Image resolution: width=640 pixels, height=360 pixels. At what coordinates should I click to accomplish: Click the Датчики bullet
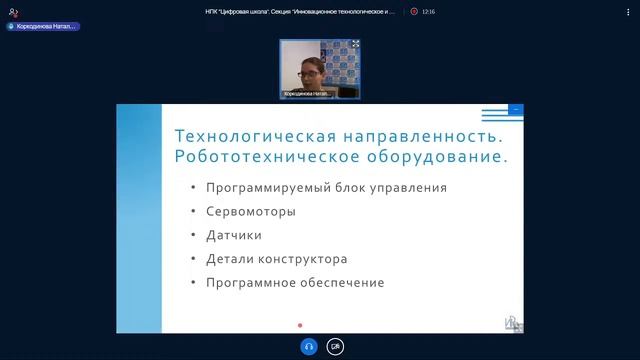(234, 236)
